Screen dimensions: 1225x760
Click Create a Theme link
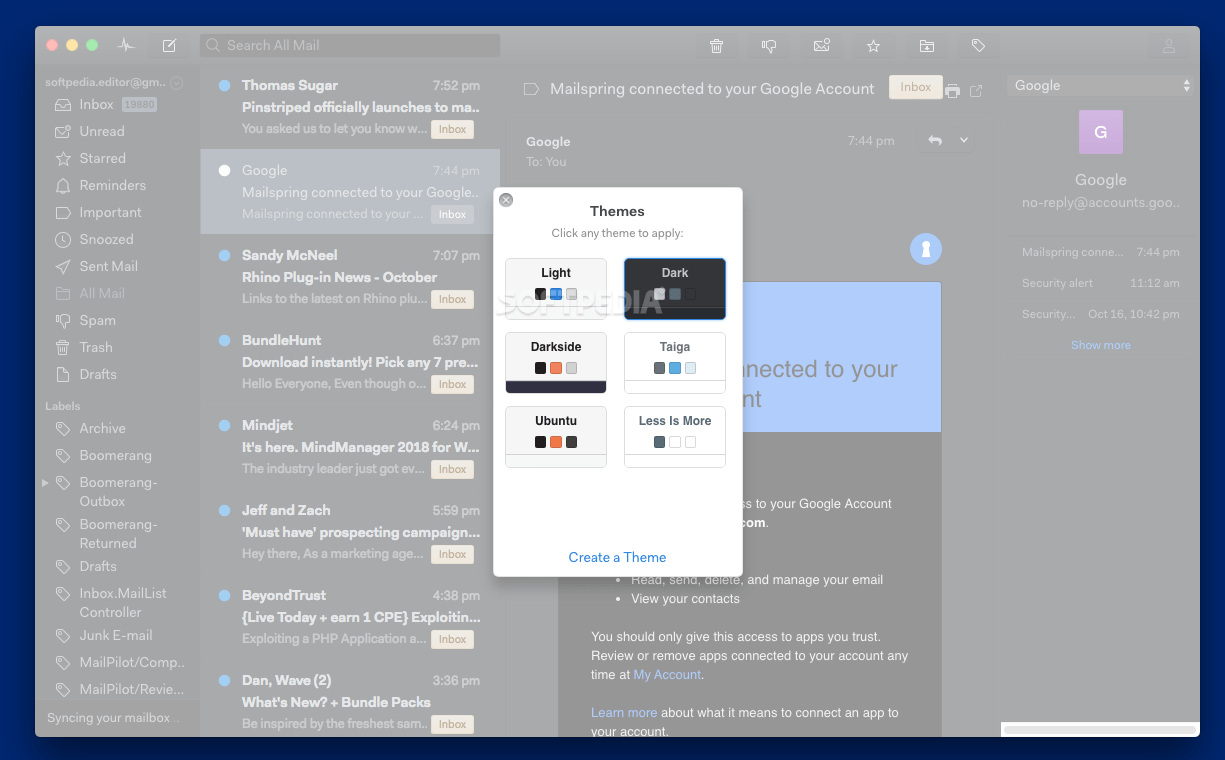pos(617,558)
